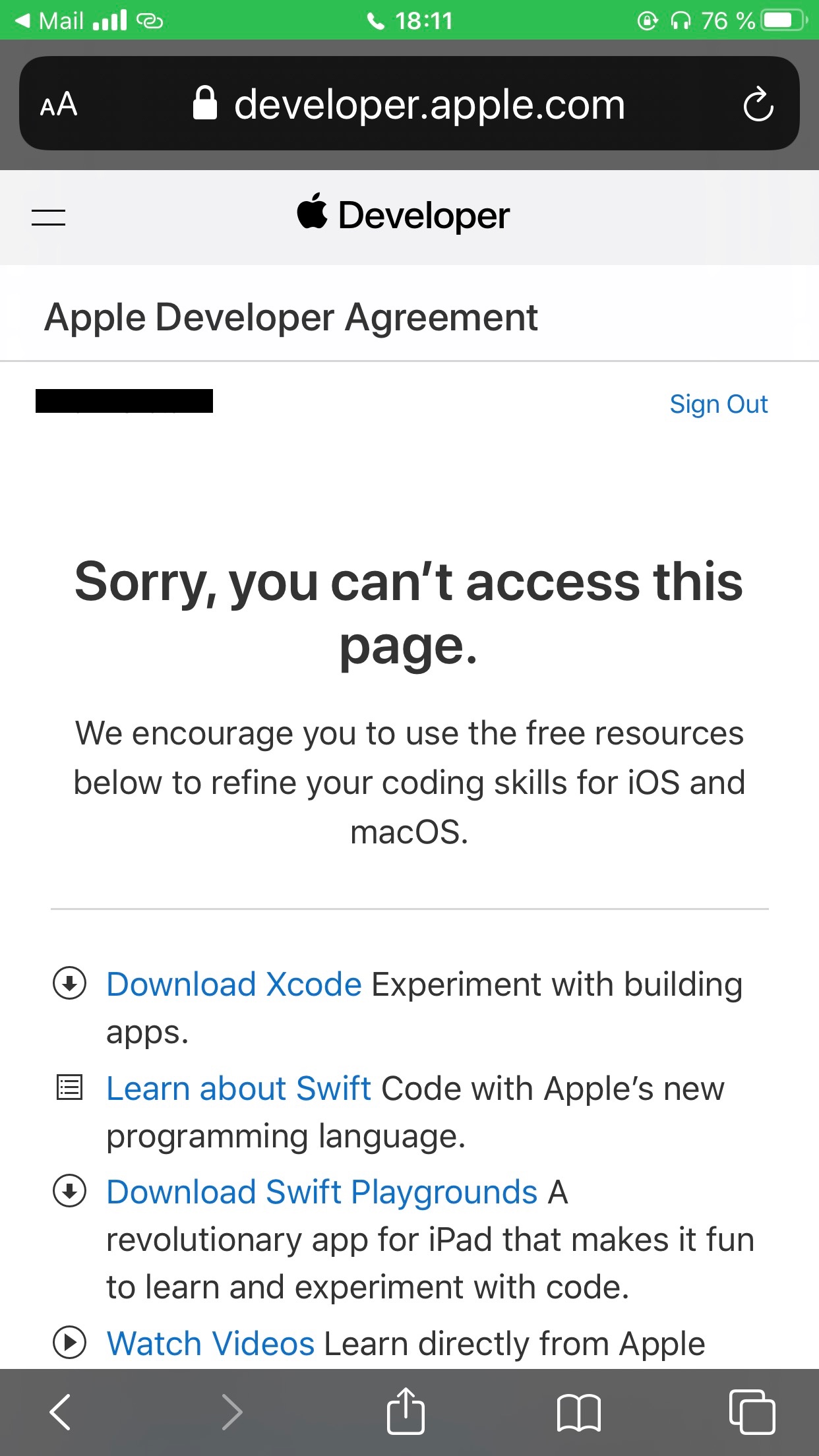Image resolution: width=819 pixels, height=1456 pixels.
Task: Follow the Learn about Swift link
Action: point(239,1089)
